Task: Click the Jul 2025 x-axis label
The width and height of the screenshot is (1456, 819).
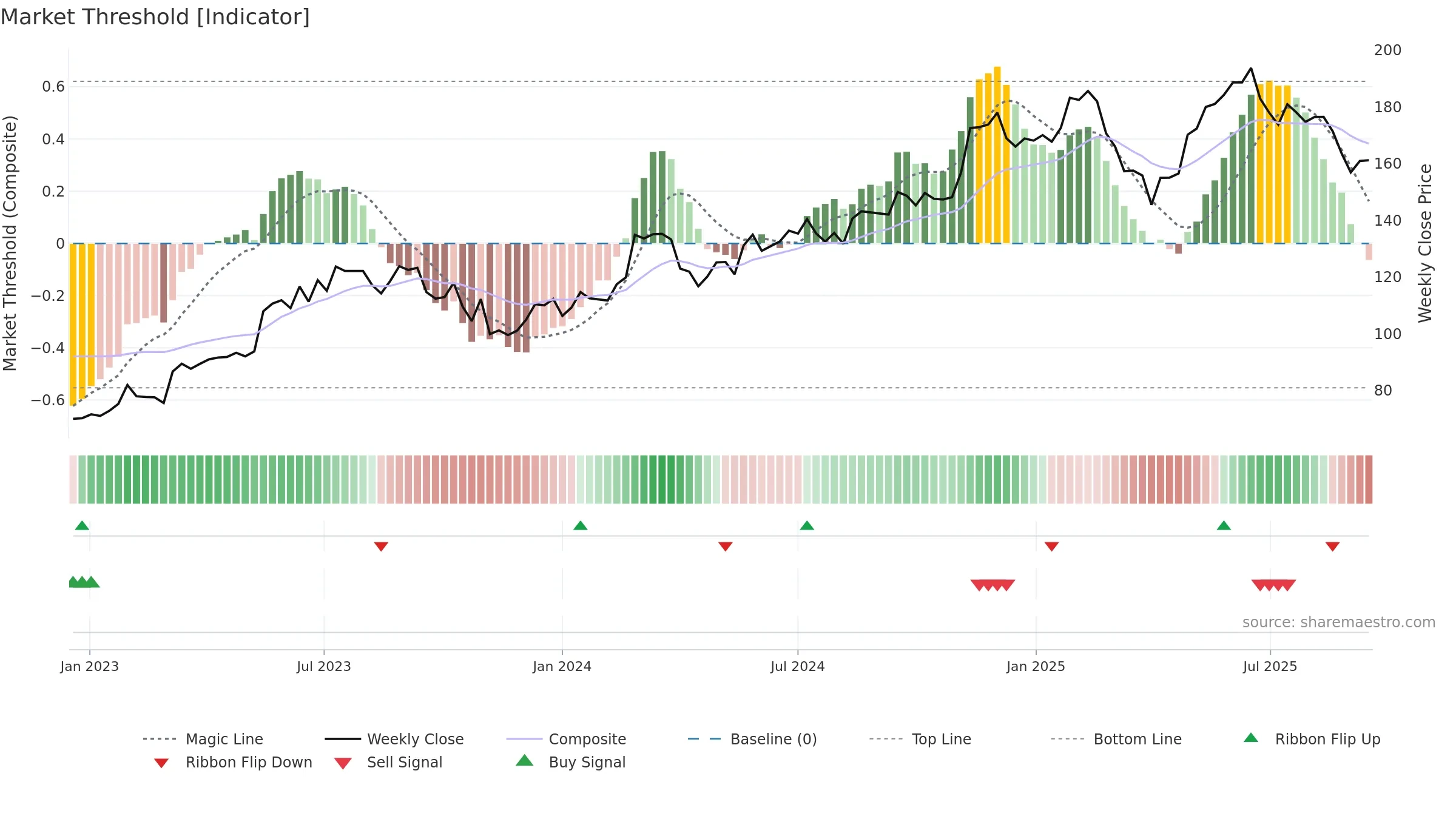Action: (x=1270, y=666)
